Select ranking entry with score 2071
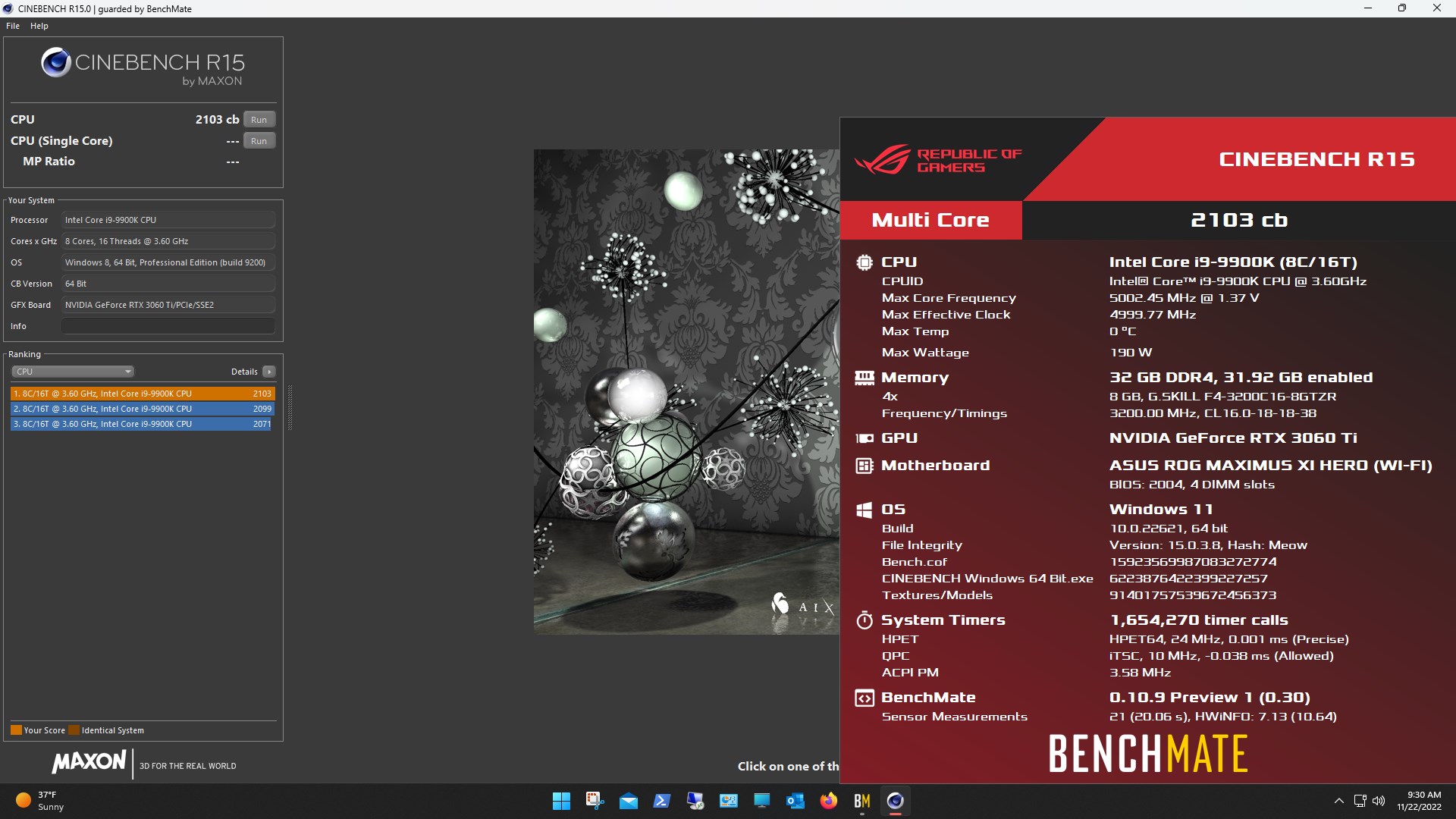The height and width of the screenshot is (819, 1456). (x=143, y=424)
